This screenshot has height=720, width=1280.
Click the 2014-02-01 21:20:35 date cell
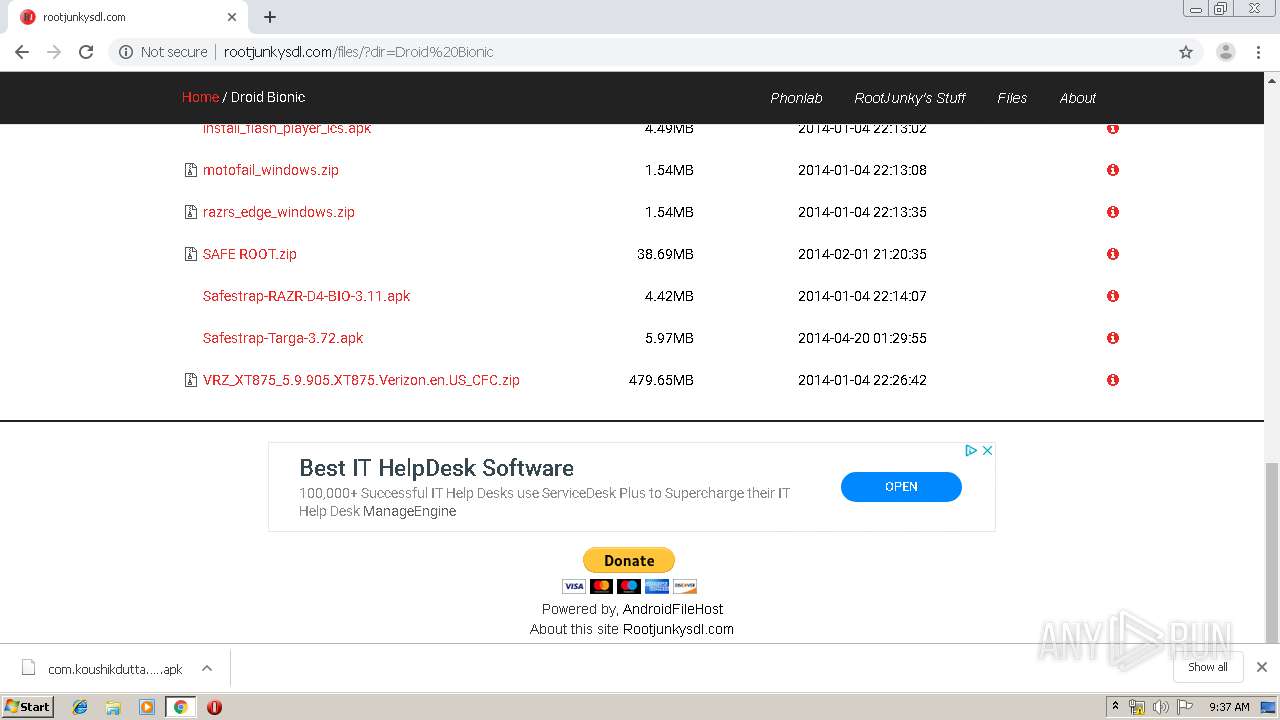pos(862,254)
